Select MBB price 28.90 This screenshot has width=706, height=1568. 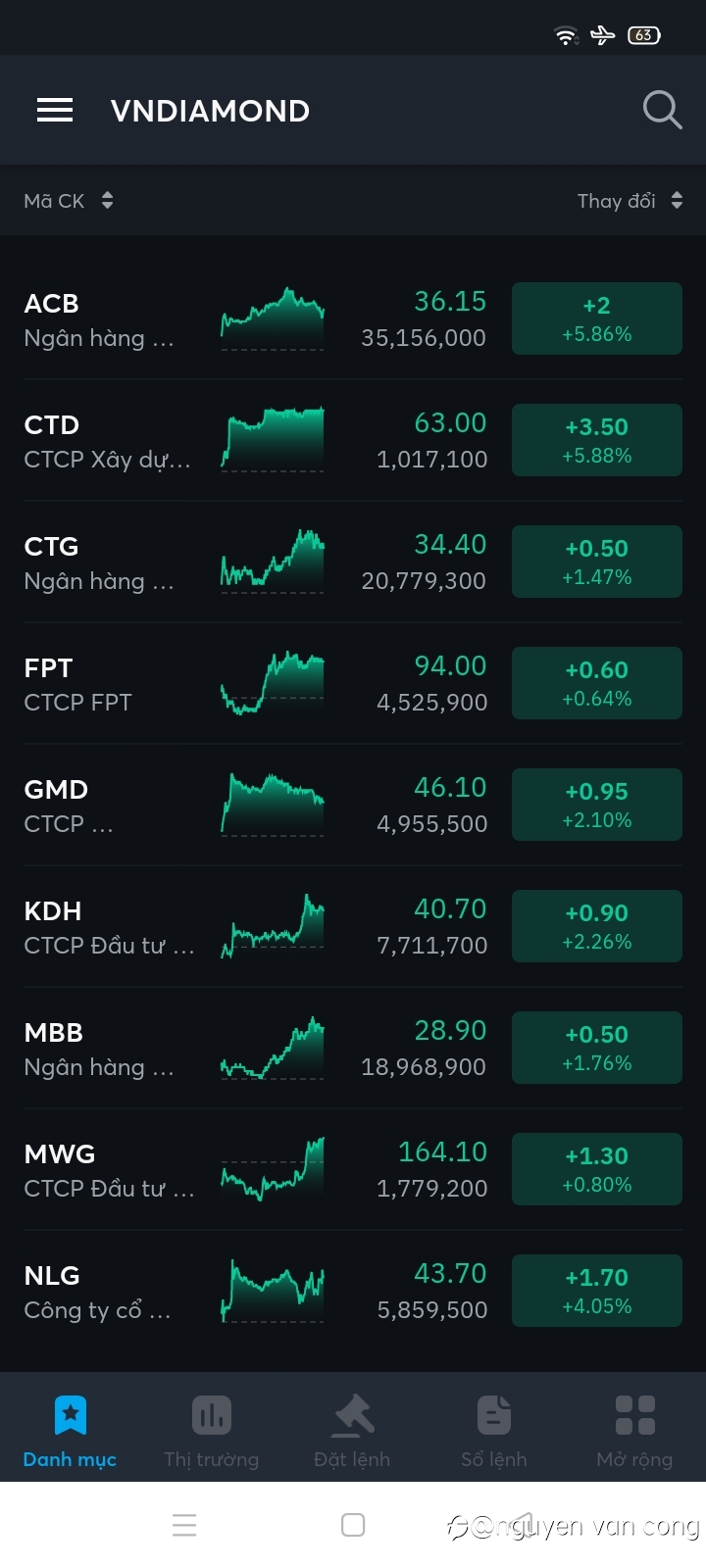pos(450,1030)
